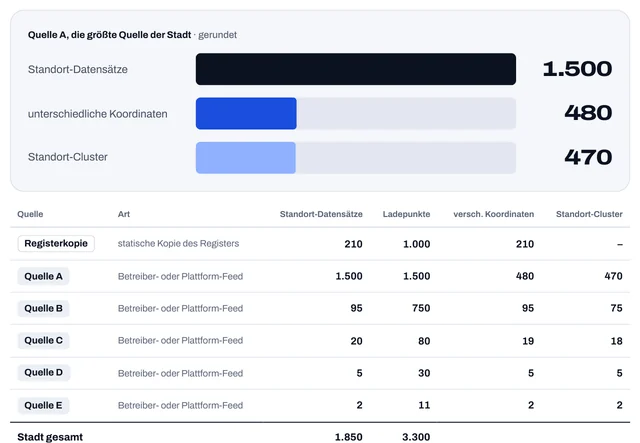Click Quelle B's 'Betreiber- oder Plattform-Feed' cell

point(180,308)
